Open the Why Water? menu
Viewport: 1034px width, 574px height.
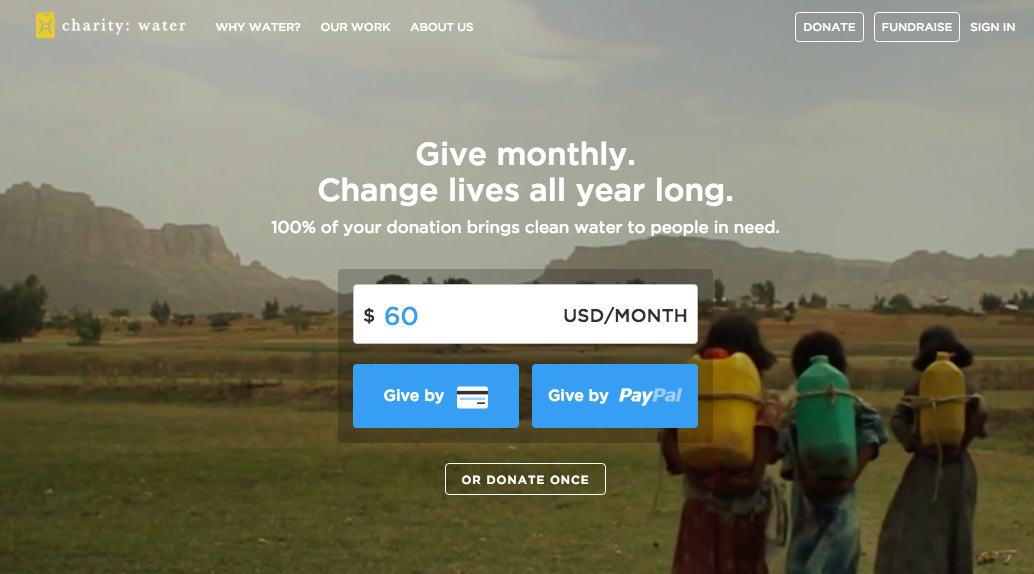[258, 27]
